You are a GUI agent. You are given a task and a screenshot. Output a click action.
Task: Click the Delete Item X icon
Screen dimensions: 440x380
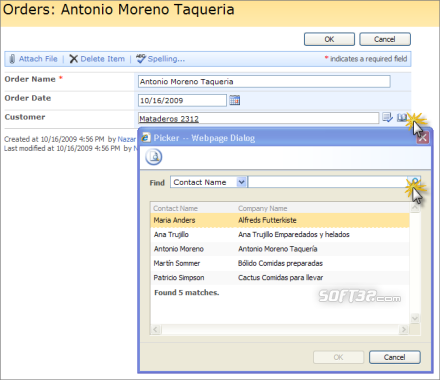[73, 59]
